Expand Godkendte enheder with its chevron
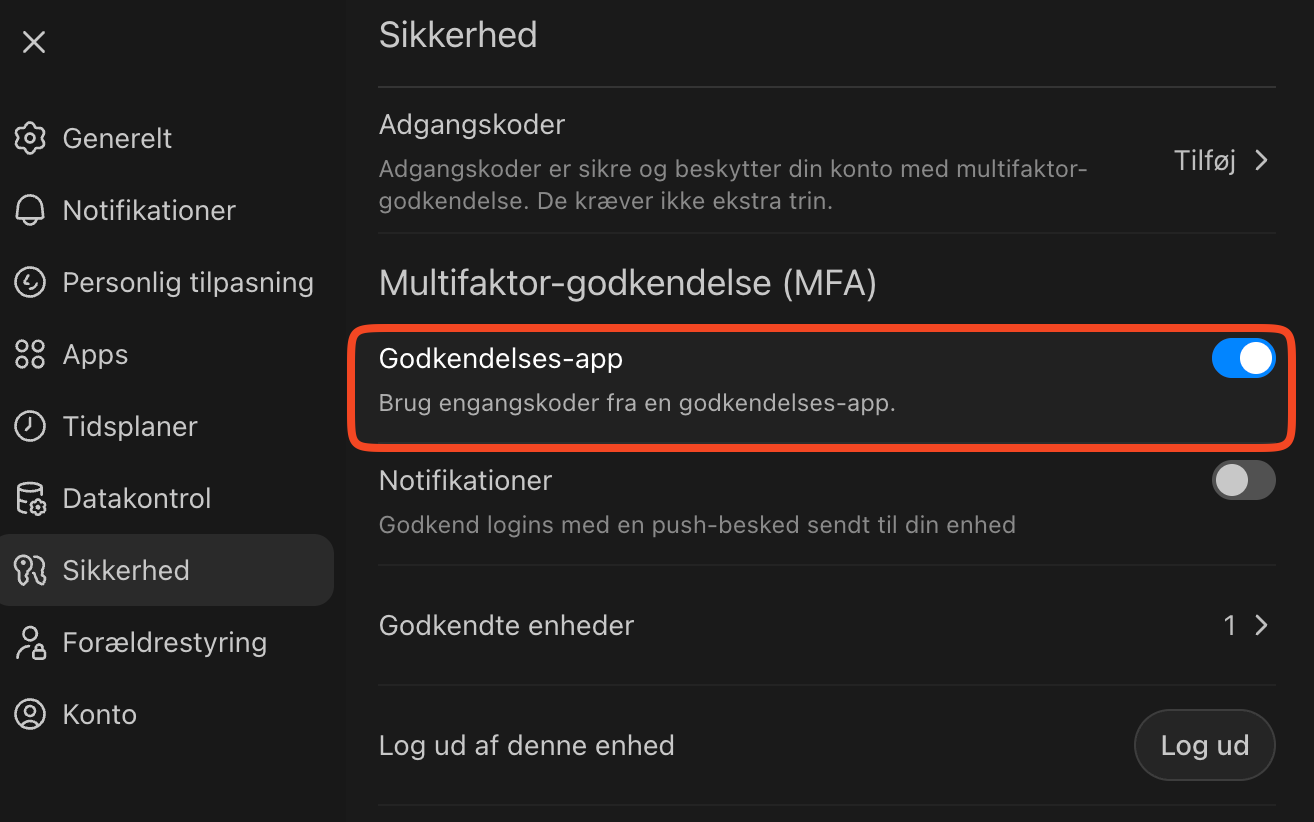The image size is (1314, 822). pos(1261,625)
